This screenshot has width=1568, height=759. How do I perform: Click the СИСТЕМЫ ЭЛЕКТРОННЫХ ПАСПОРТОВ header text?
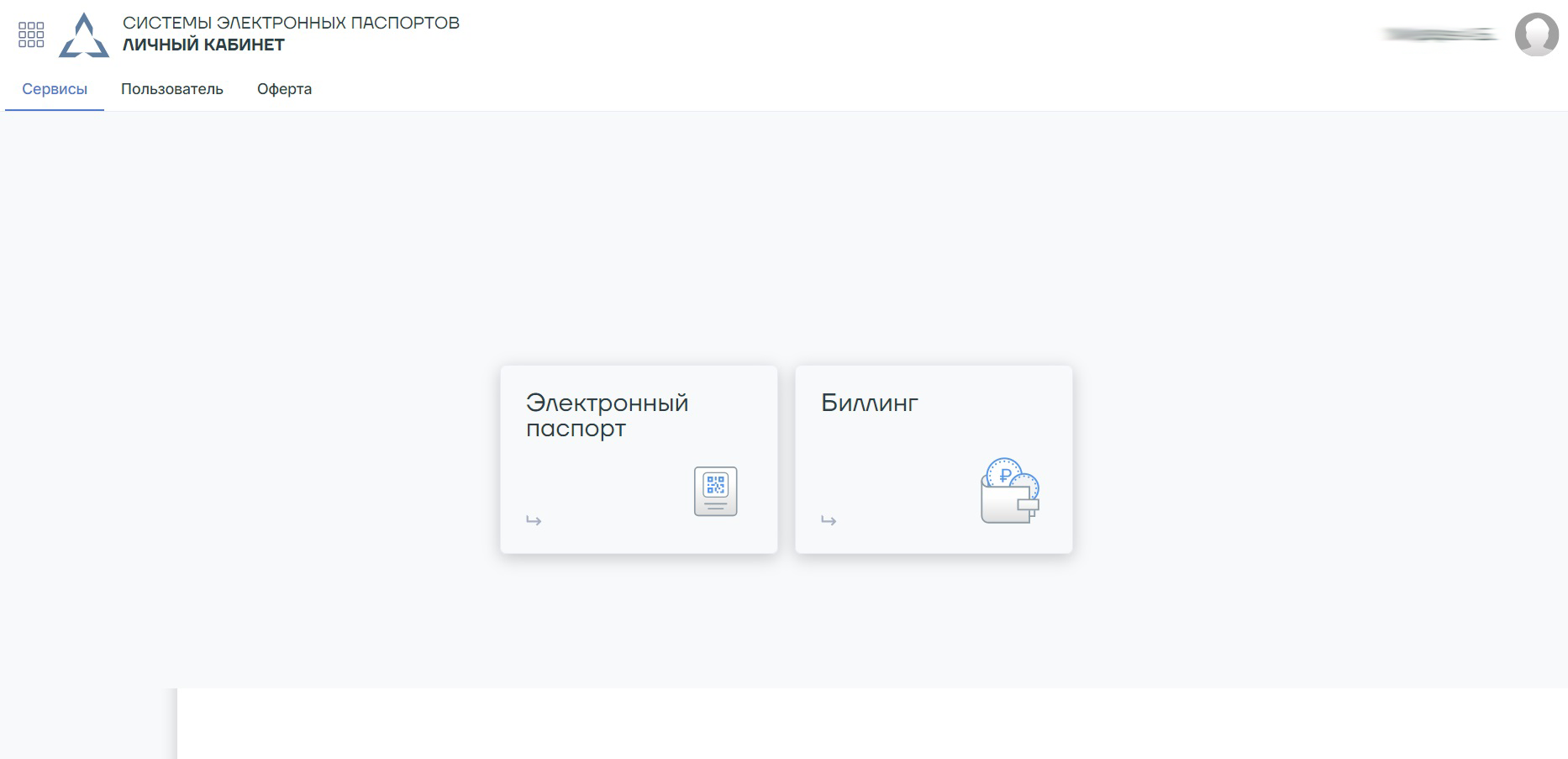tap(291, 23)
